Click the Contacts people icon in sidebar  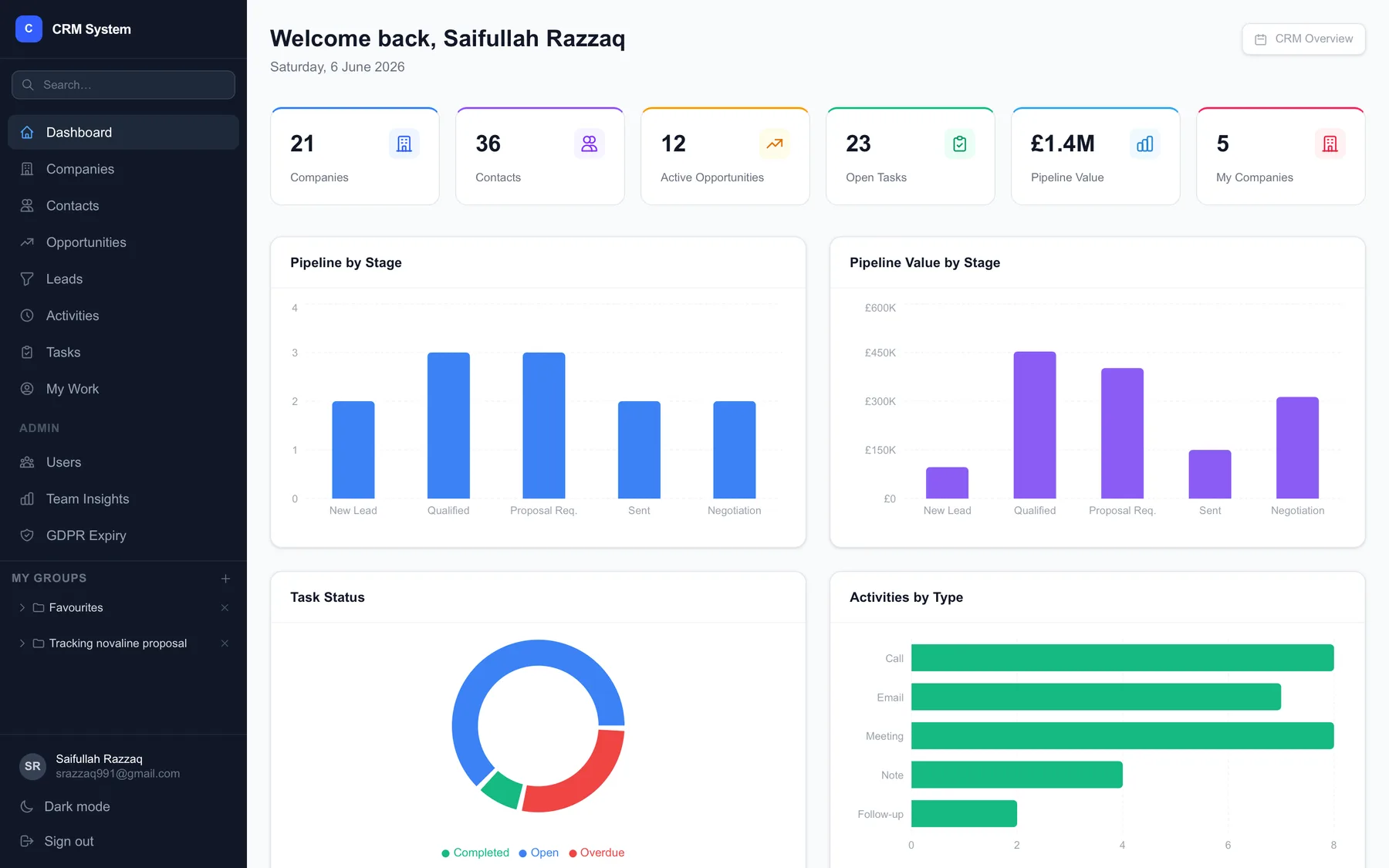coord(27,205)
